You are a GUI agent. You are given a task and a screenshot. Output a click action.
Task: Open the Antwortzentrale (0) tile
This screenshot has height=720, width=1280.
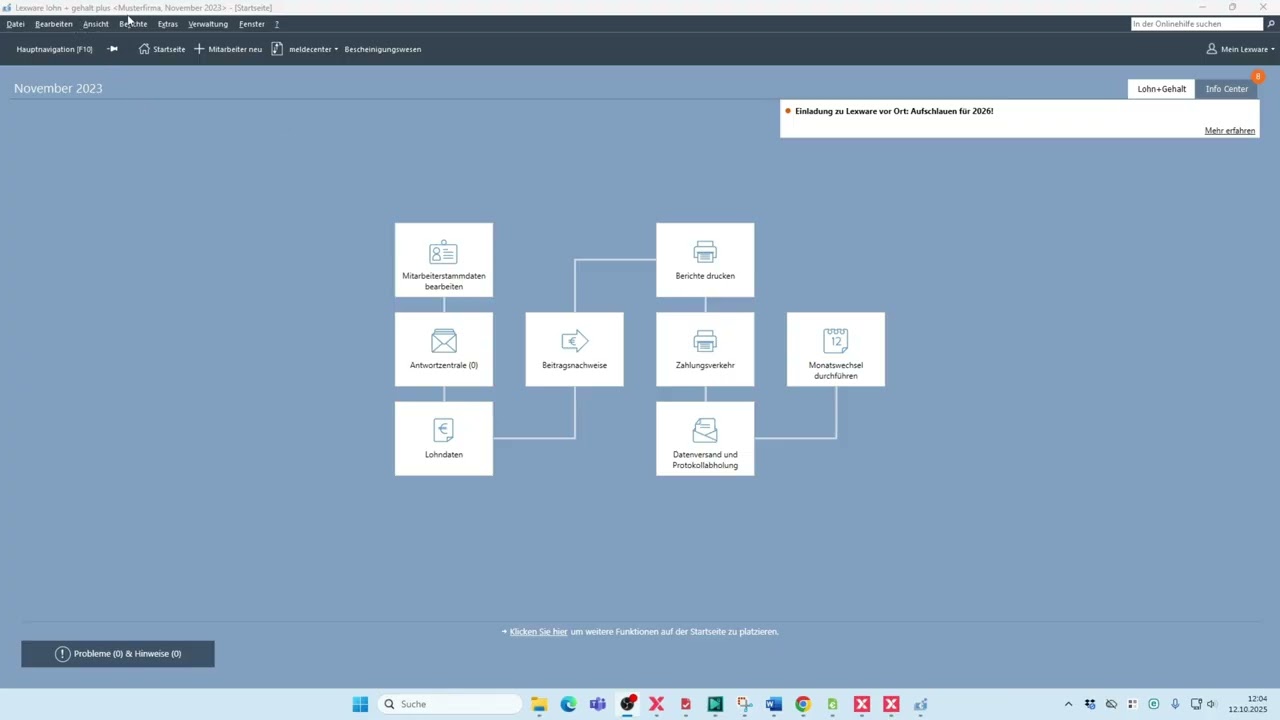444,349
